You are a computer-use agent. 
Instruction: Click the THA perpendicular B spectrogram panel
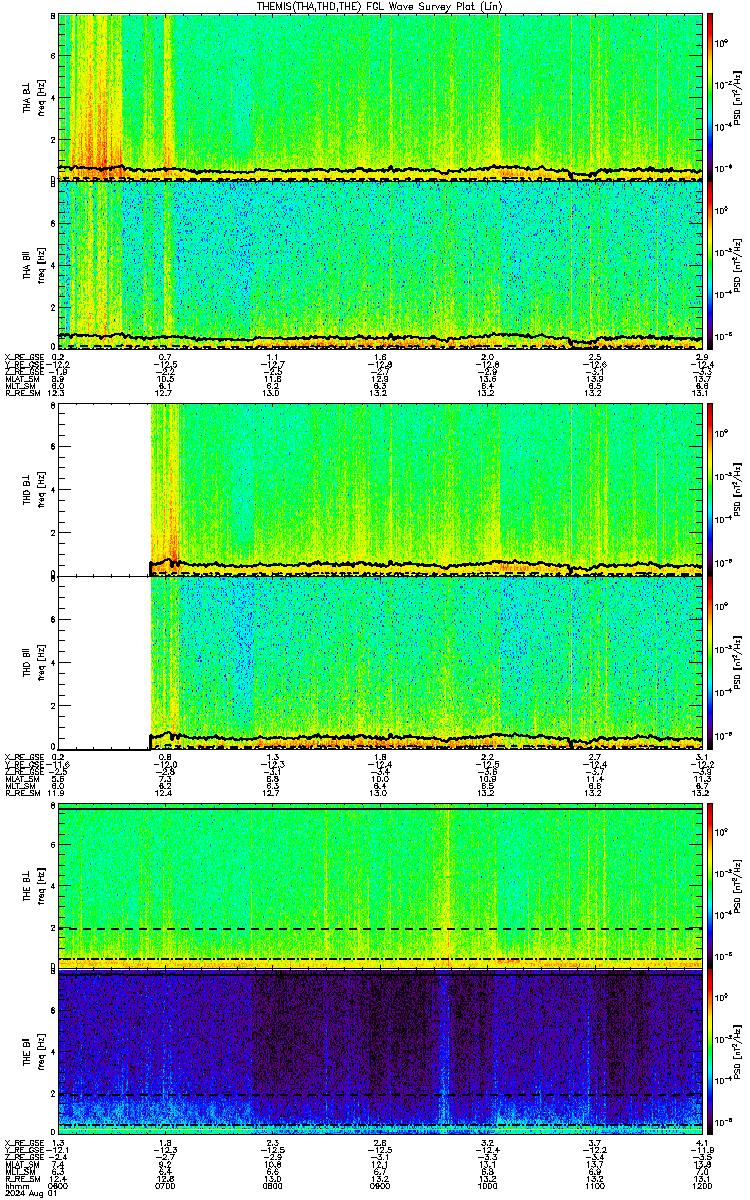380,96
